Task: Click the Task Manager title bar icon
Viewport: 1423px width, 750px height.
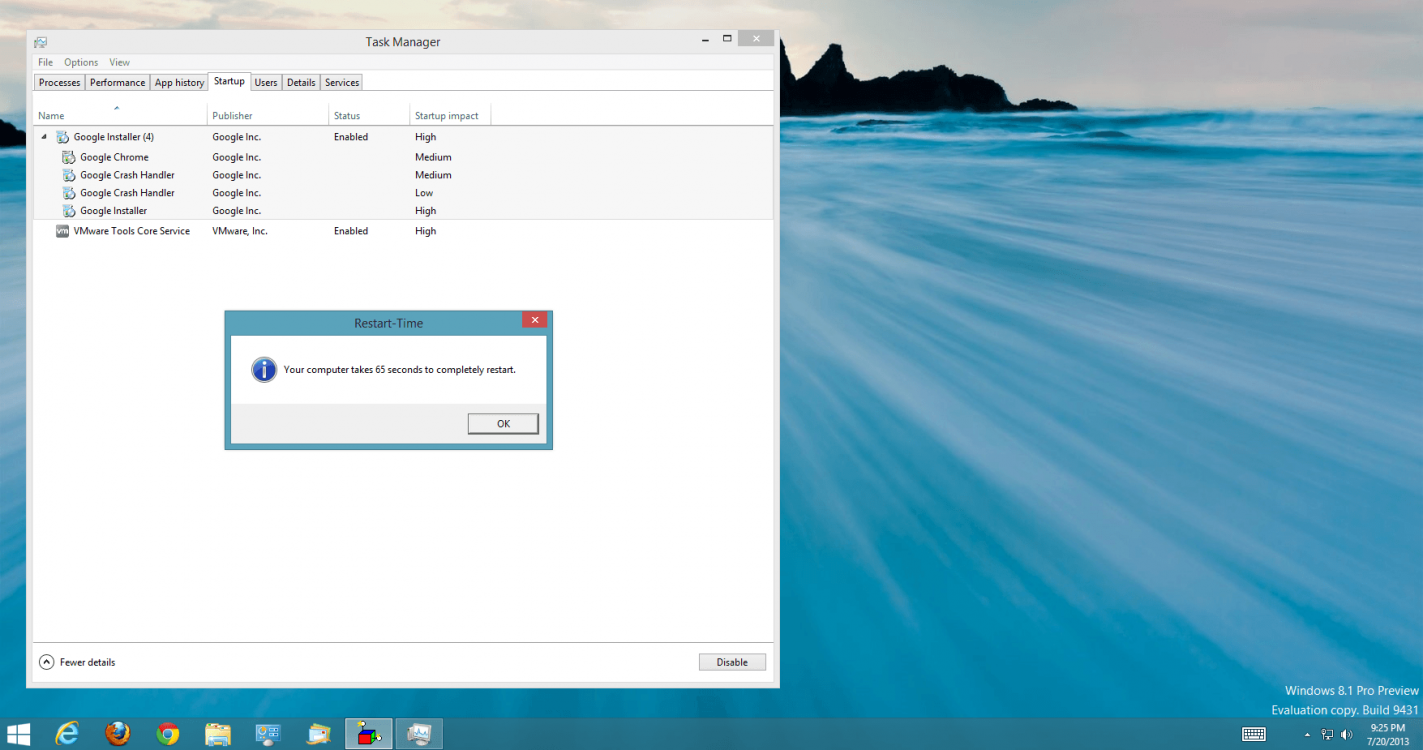Action: 40,42
